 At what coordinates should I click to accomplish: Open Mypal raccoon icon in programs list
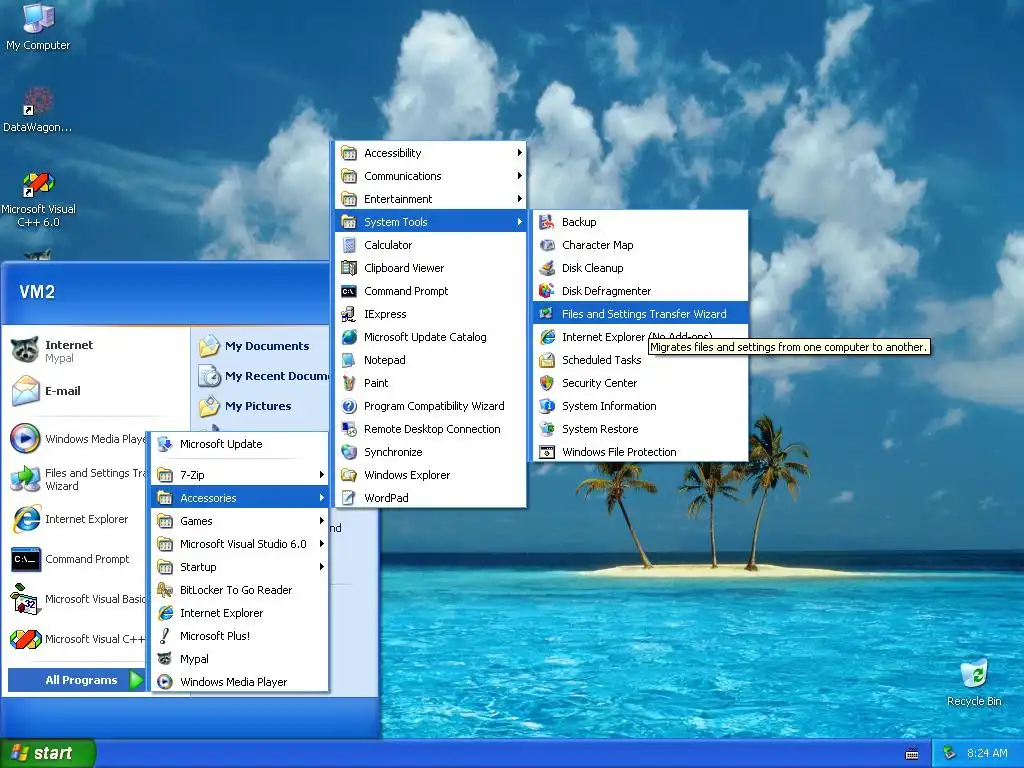pos(165,659)
